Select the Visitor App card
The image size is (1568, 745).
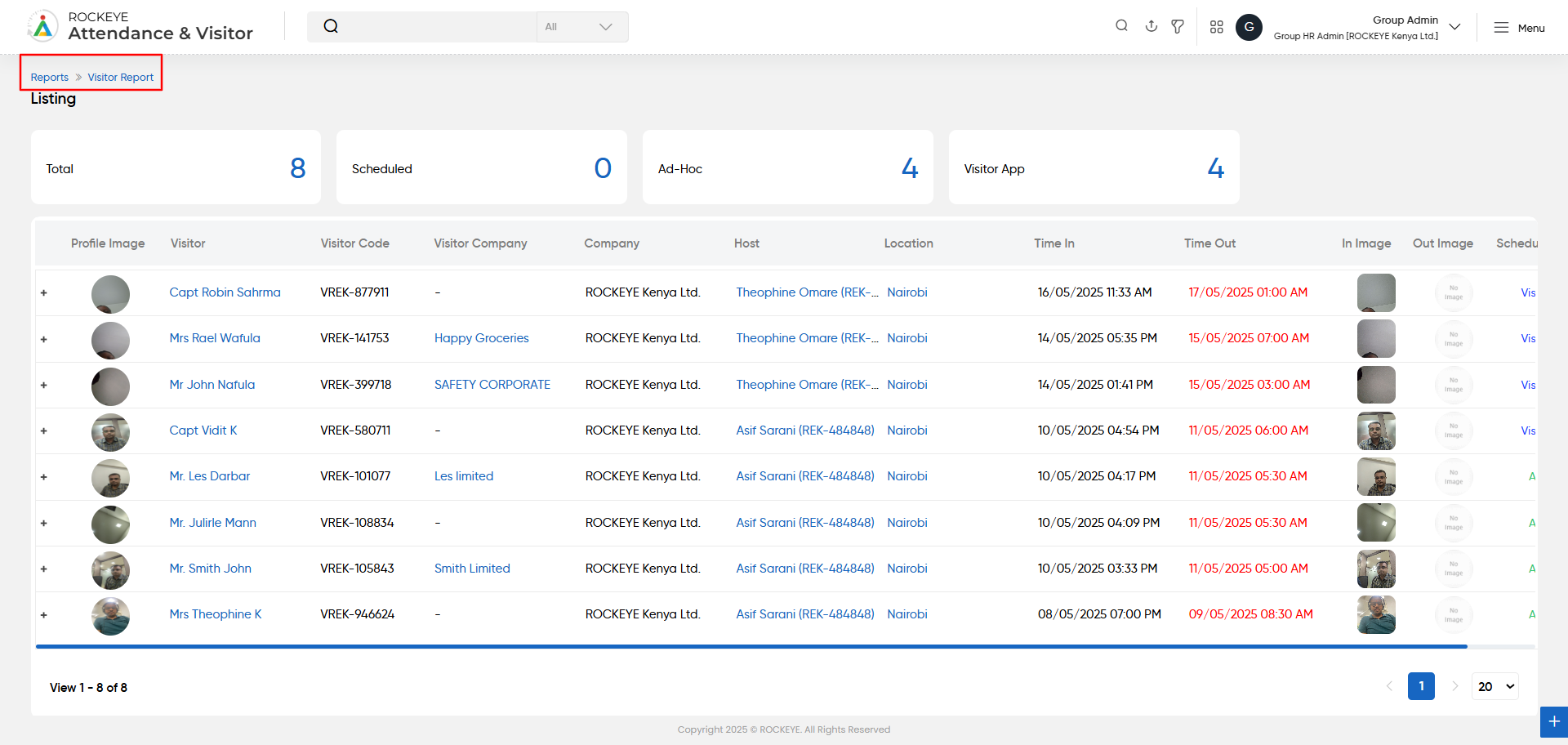point(1094,167)
